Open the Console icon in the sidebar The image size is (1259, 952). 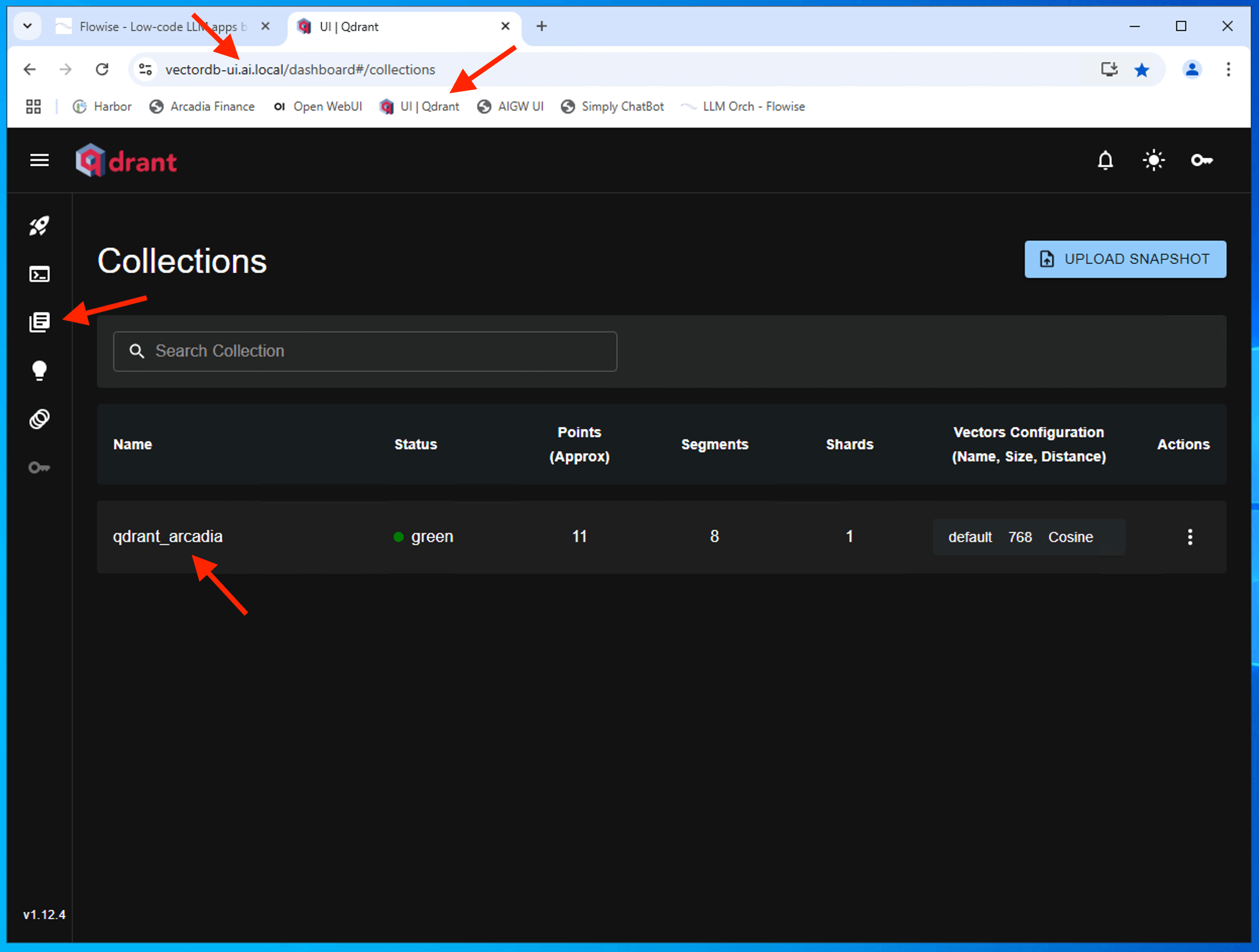(39, 274)
